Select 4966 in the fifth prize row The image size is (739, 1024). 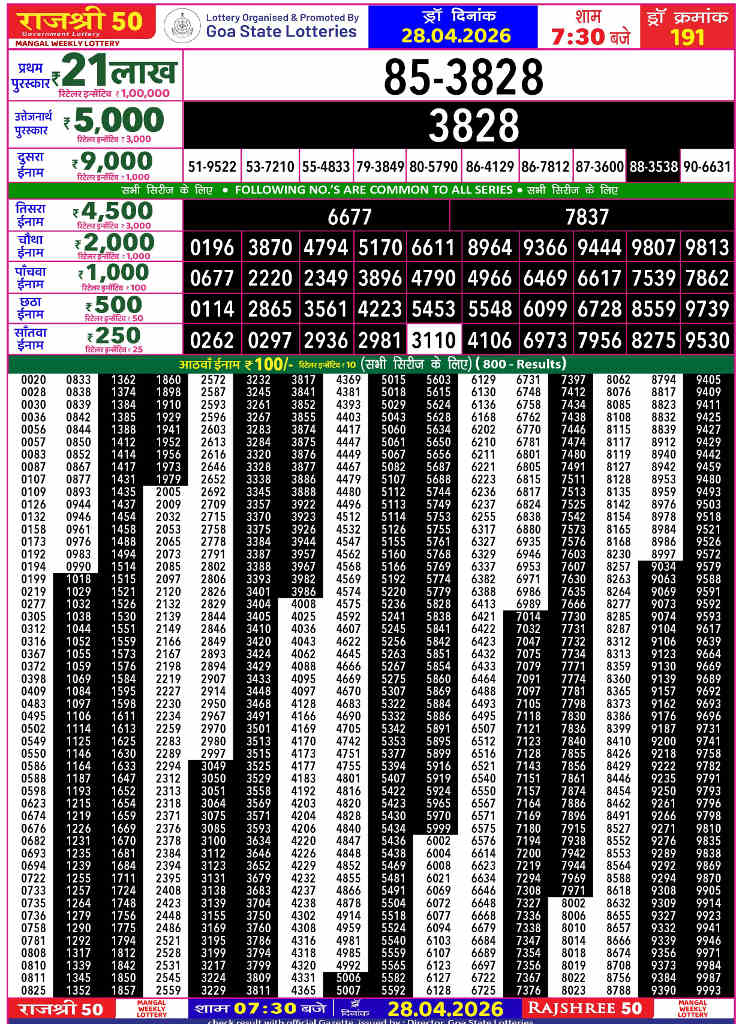tap(490, 278)
